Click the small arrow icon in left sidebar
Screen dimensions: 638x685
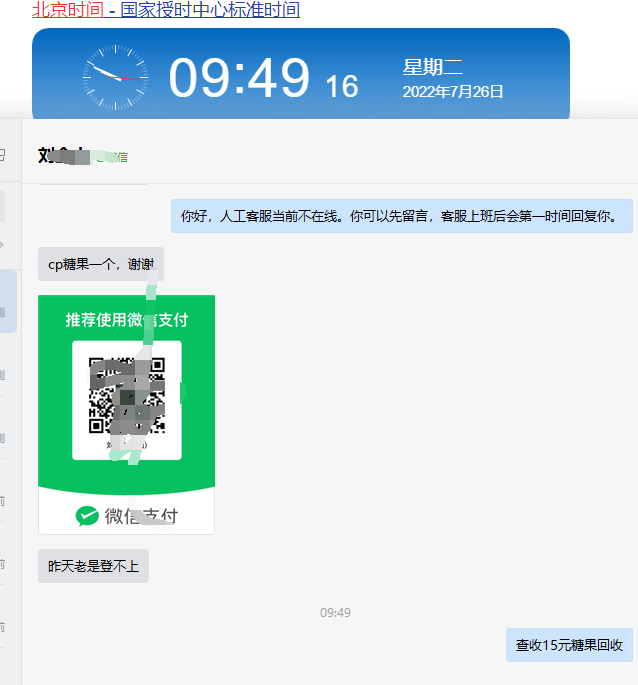[x=2, y=245]
